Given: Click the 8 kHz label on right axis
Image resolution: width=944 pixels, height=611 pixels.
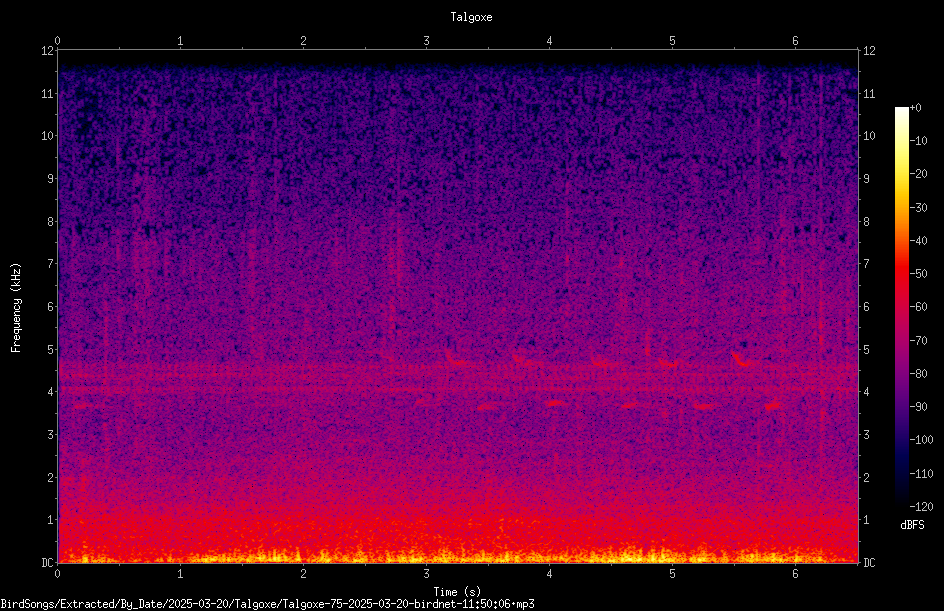Looking at the screenshot, I should [x=866, y=222].
